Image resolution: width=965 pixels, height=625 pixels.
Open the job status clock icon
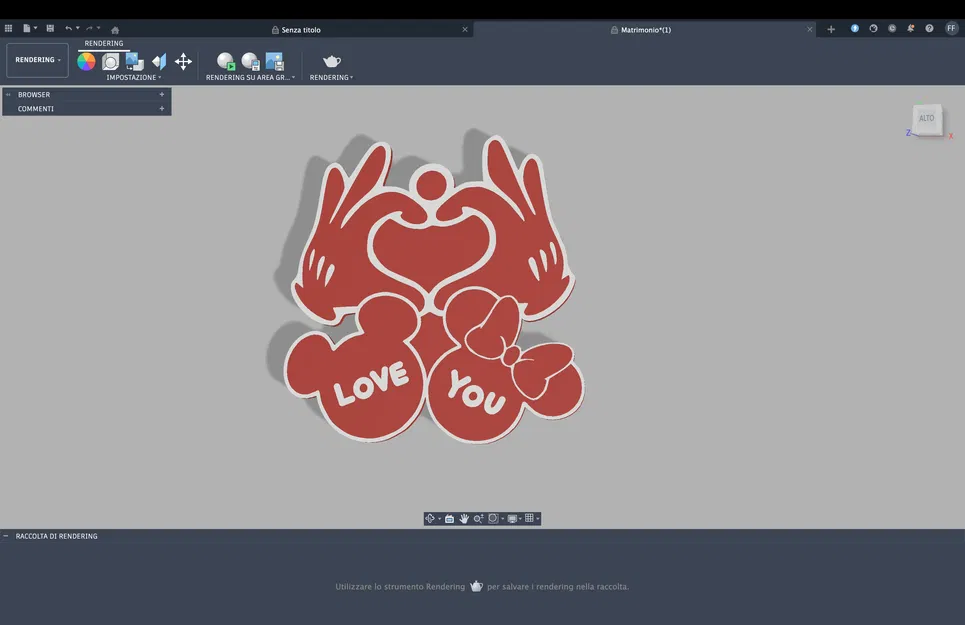coord(892,28)
